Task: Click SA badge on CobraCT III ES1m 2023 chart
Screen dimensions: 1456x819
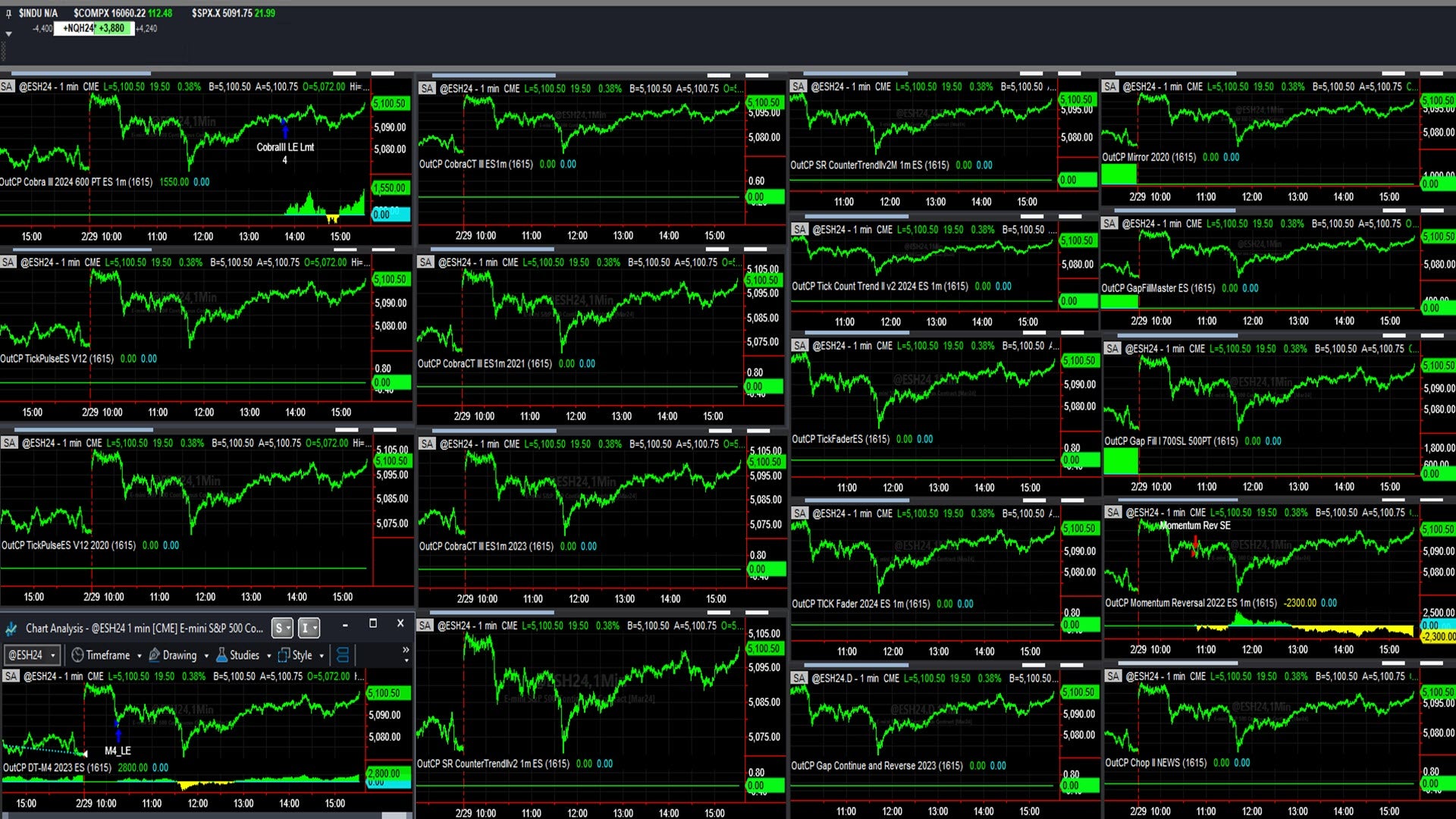Action: [427, 444]
